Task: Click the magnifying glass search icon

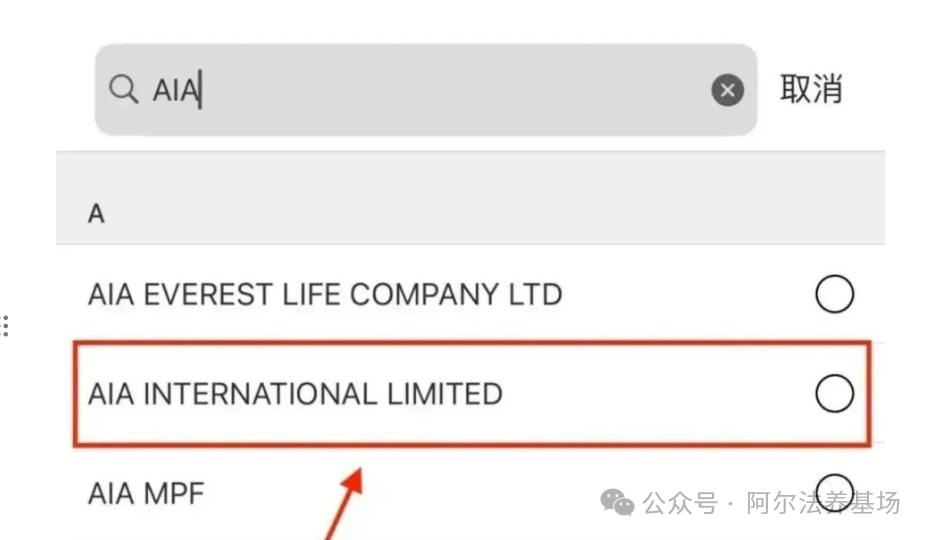Action: [x=123, y=90]
